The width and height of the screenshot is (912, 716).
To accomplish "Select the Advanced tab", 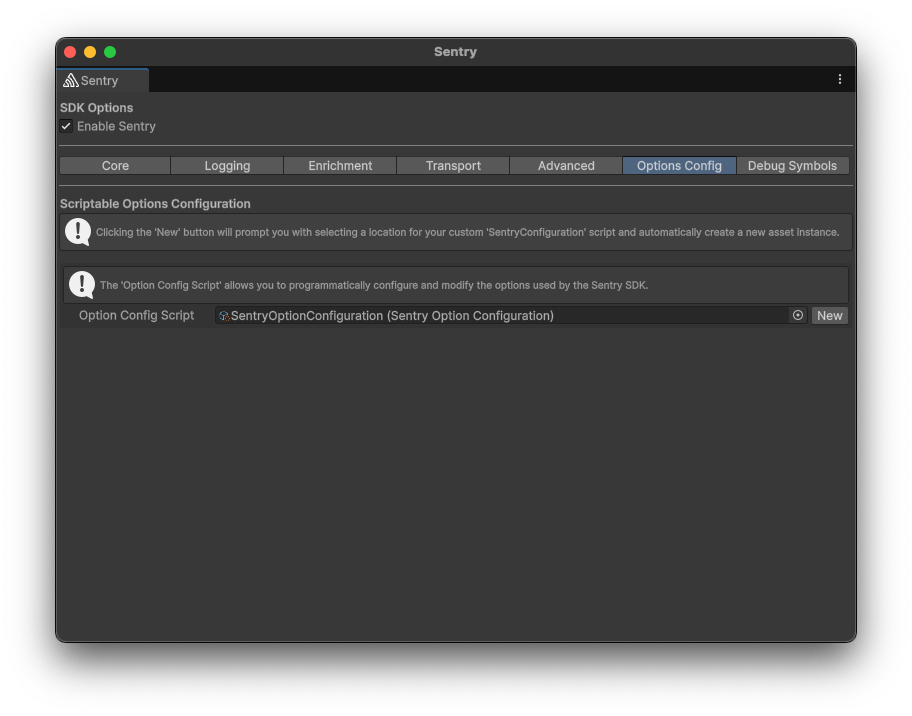I will pyautogui.click(x=566, y=165).
